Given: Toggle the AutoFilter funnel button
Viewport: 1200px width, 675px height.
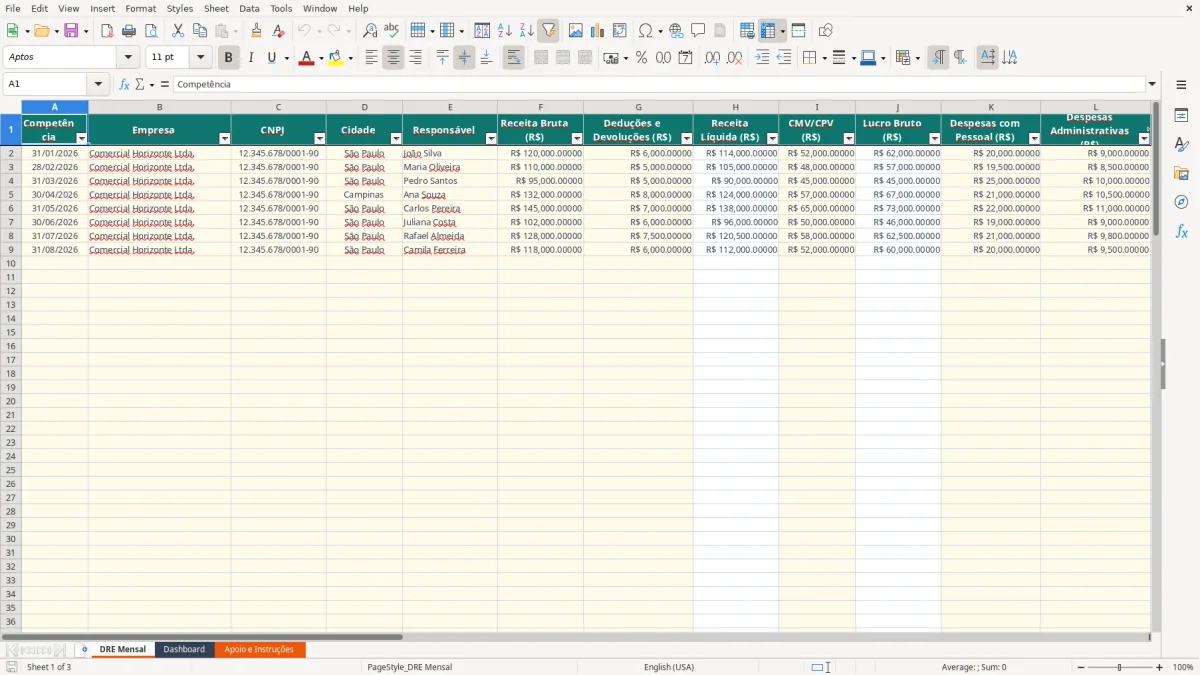Looking at the screenshot, I should coord(549,31).
